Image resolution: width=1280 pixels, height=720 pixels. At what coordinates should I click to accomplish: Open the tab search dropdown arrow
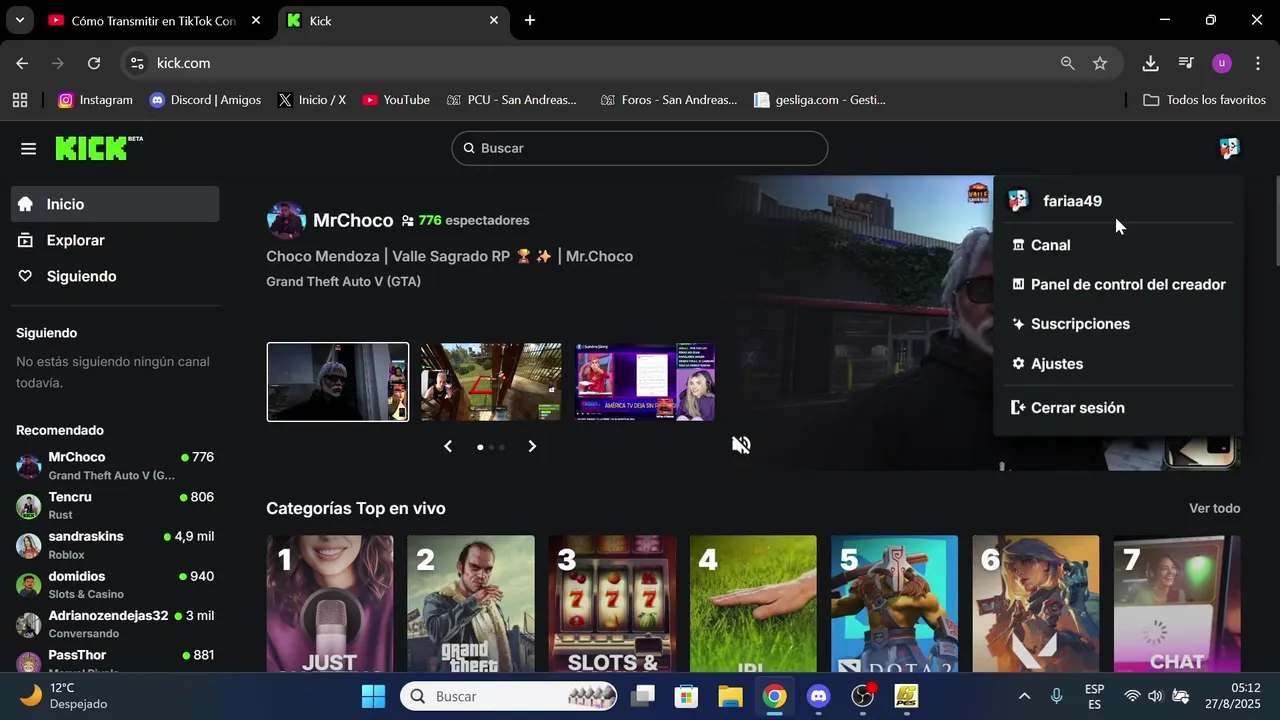[19, 20]
